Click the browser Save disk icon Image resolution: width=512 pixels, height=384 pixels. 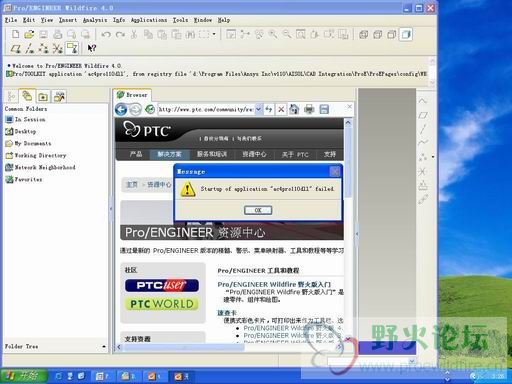[x=324, y=109]
